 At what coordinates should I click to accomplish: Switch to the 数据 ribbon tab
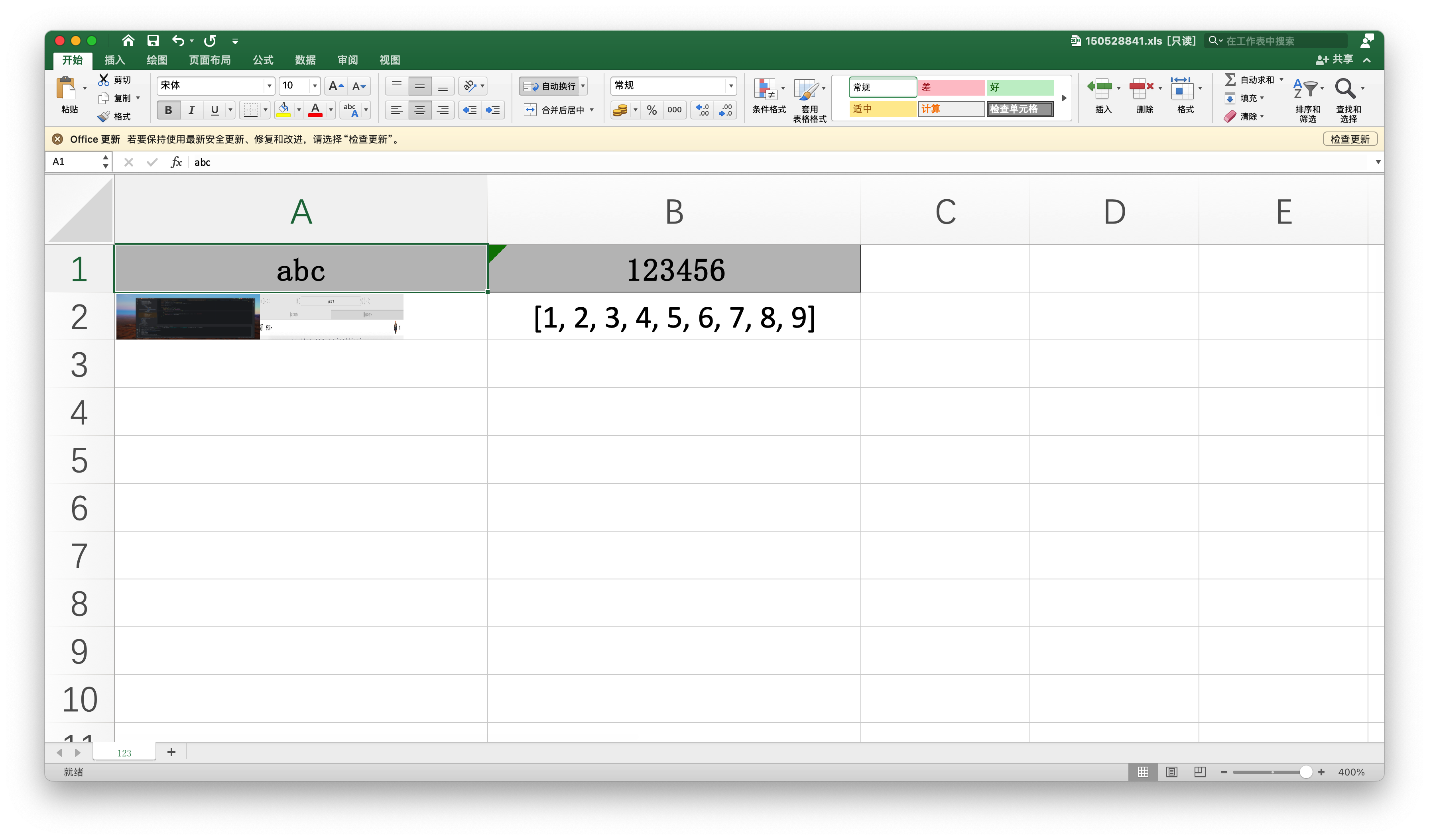tap(305, 60)
